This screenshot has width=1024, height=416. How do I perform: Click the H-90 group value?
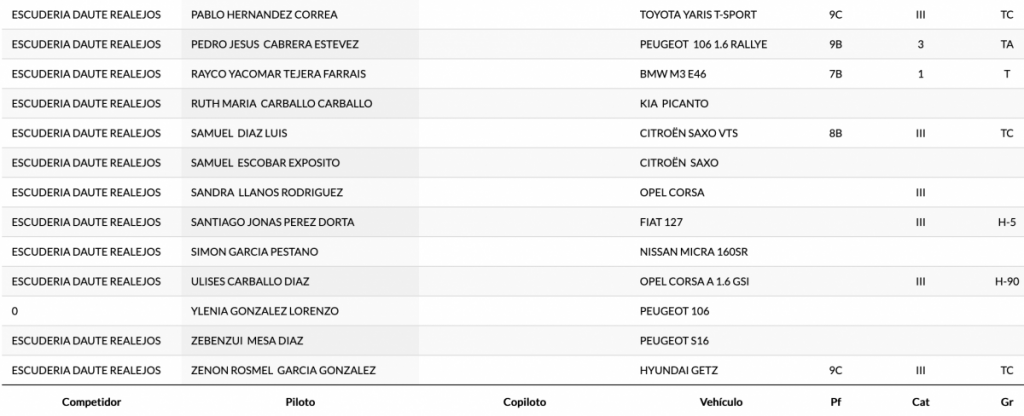click(1006, 281)
